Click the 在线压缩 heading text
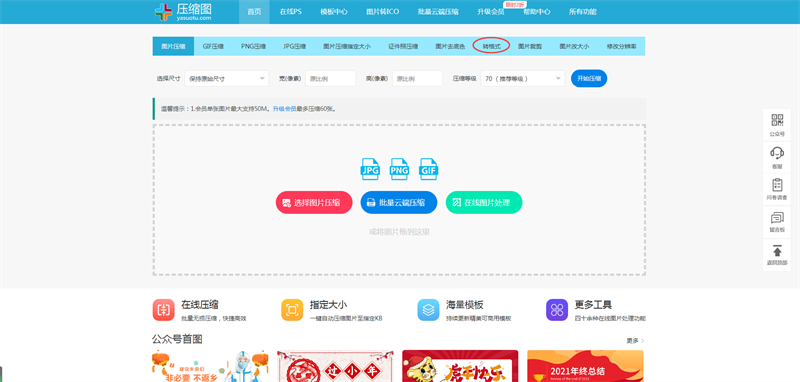Image resolution: width=800 pixels, height=382 pixels. click(200, 305)
